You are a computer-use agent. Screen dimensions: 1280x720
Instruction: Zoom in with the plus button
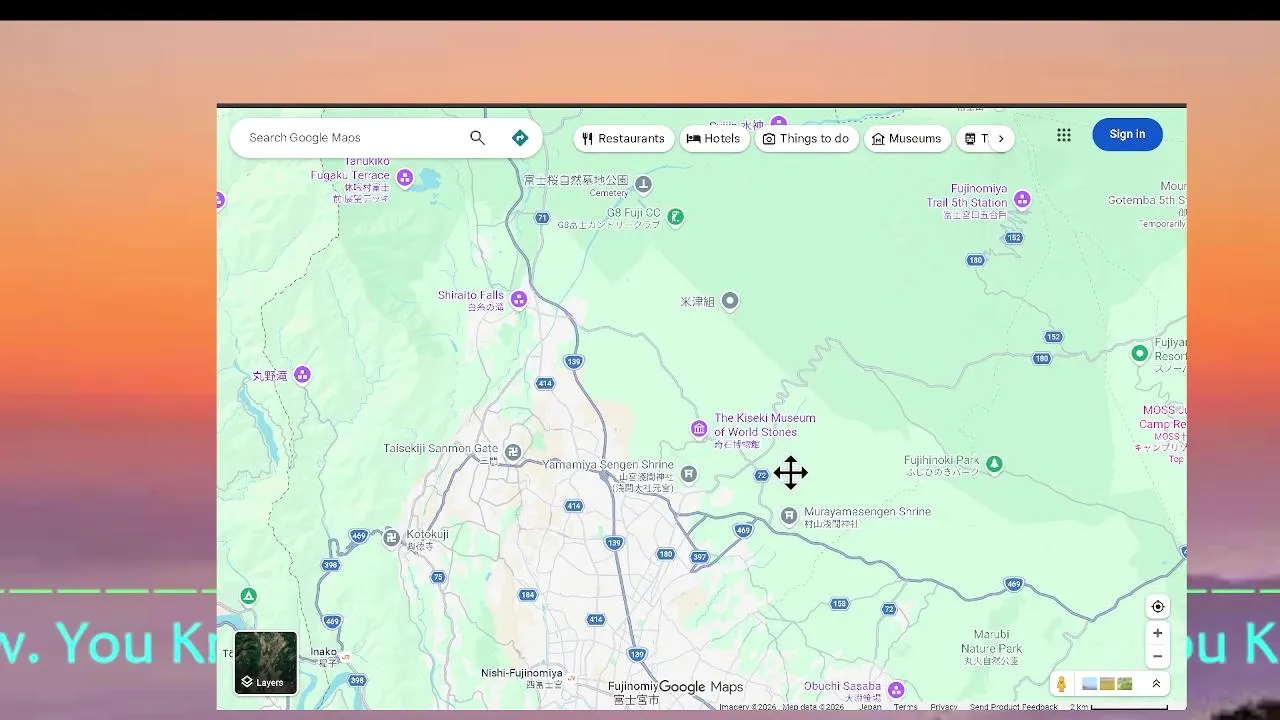(x=1158, y=633)
